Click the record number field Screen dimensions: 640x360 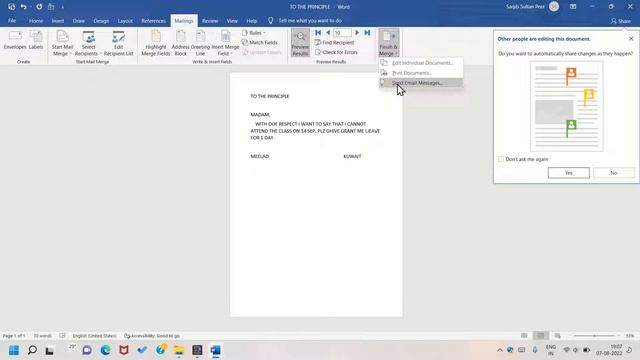coord(342,33)
